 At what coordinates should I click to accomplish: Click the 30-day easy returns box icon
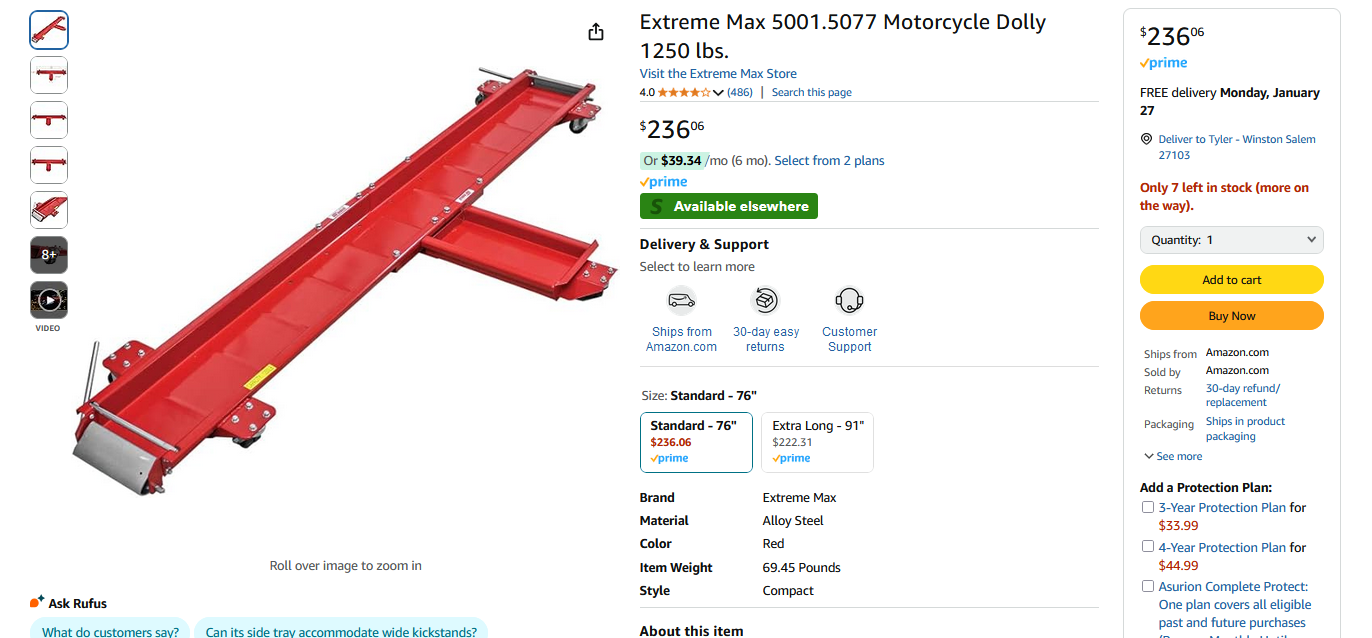[765, 300]
